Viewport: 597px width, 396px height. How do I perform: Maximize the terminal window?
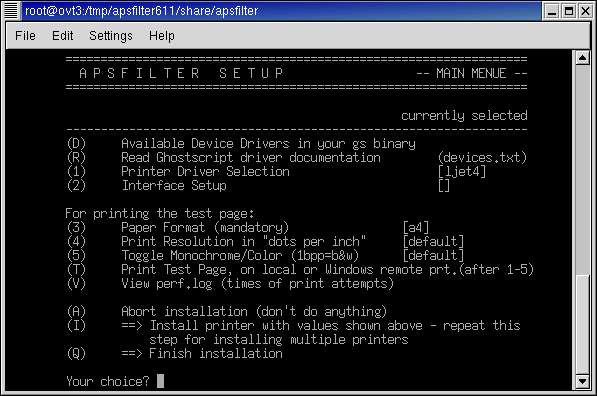tap(568, 11)
